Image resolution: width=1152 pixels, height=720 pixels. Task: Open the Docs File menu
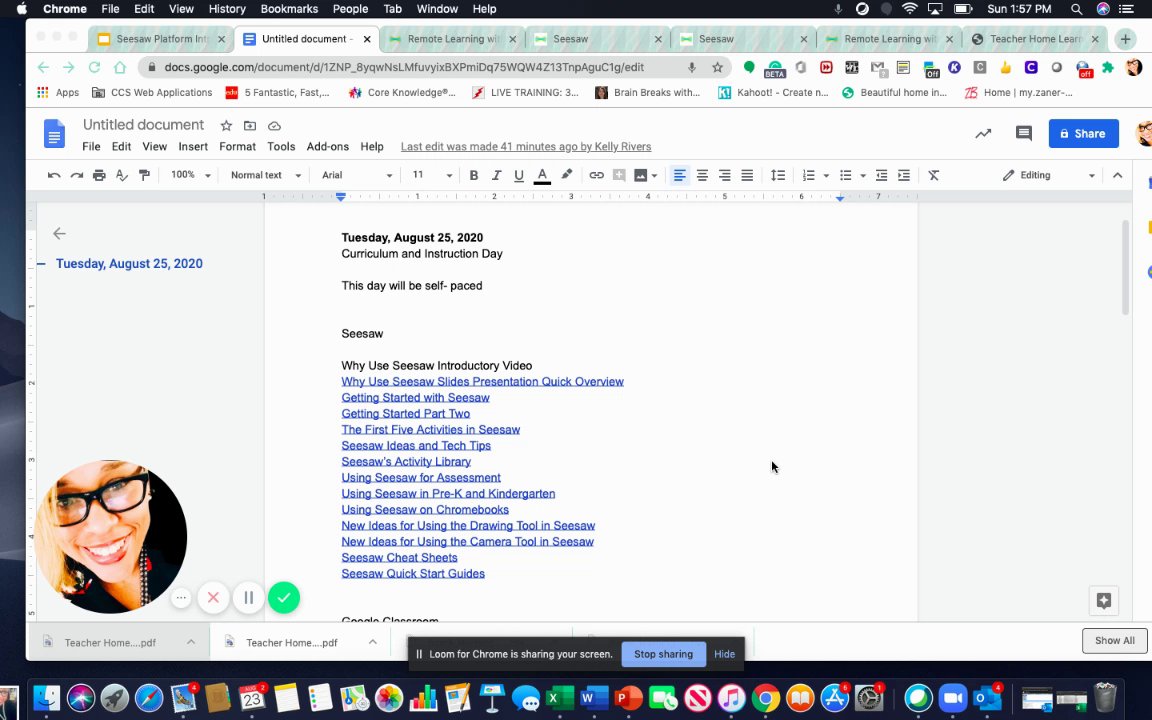coord(91,146)
